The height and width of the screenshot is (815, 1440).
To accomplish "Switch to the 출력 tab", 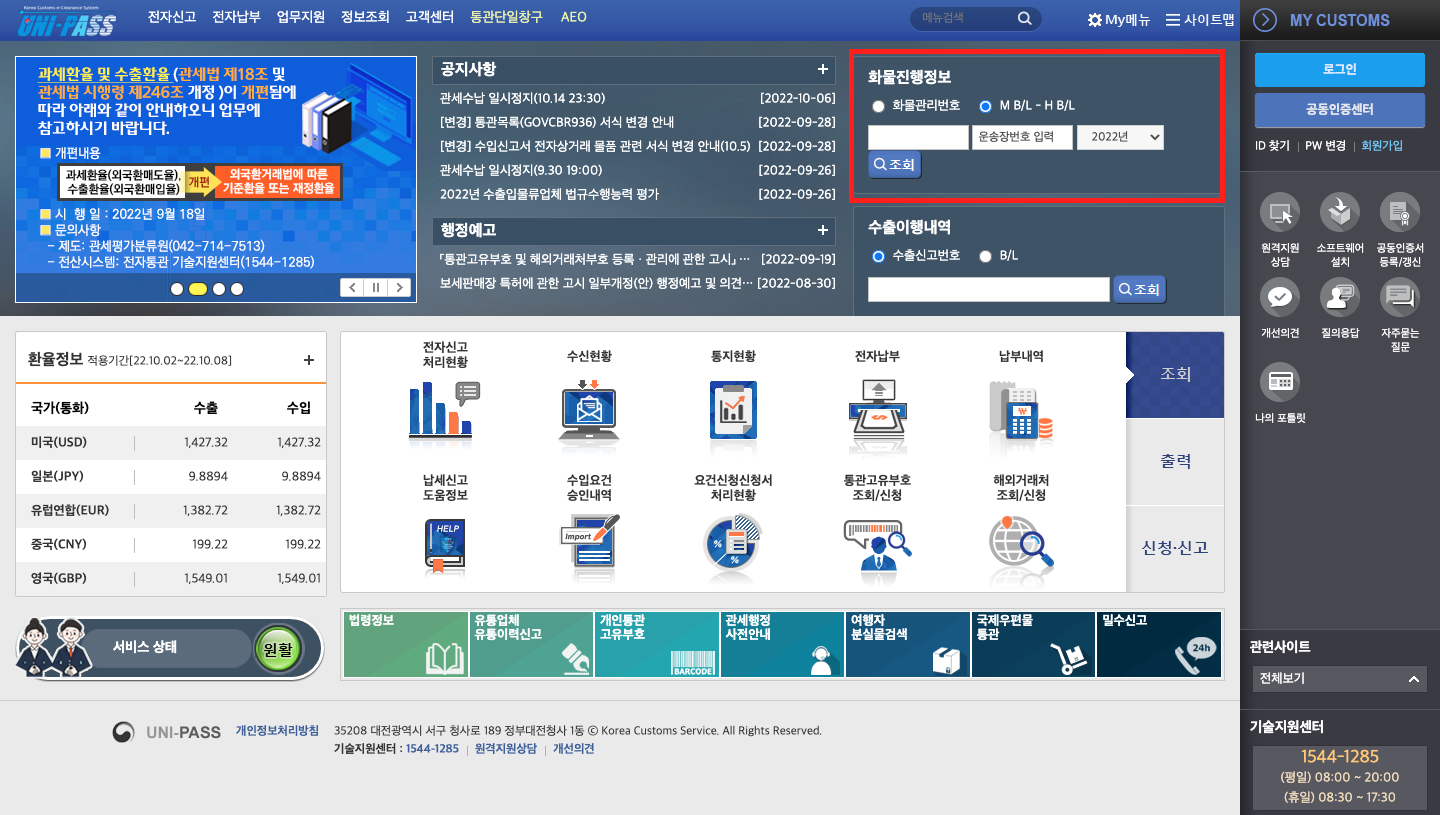I will click(x=1175, y=460).
